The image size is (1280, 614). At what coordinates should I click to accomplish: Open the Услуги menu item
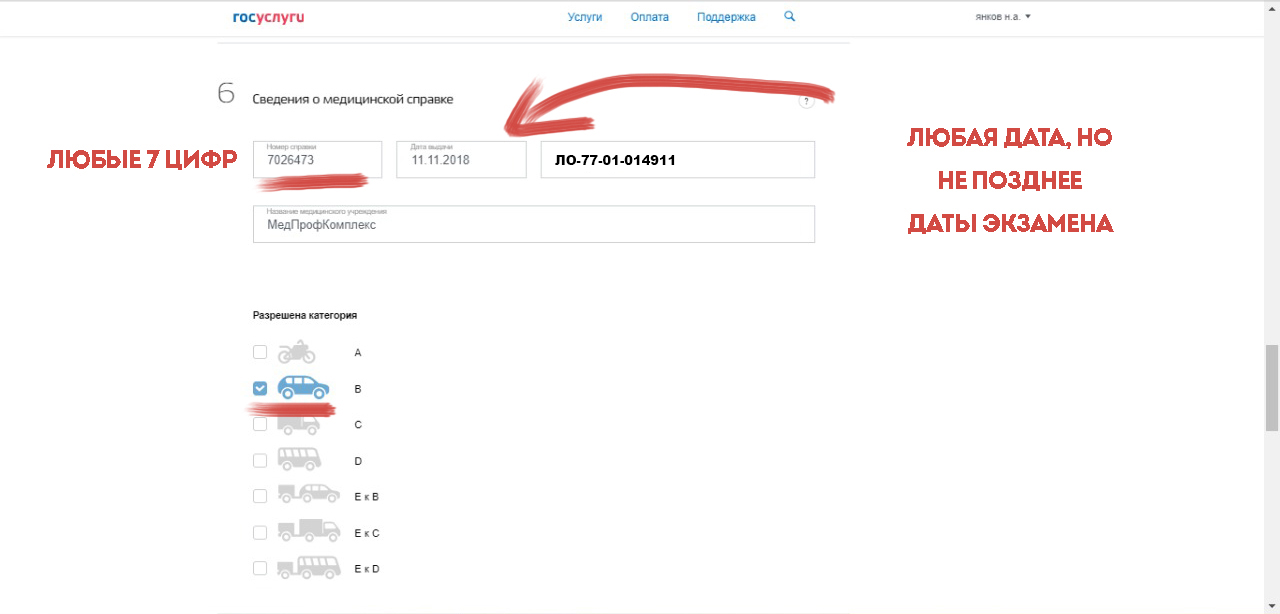pyautogui.click(x=585, y=17)
